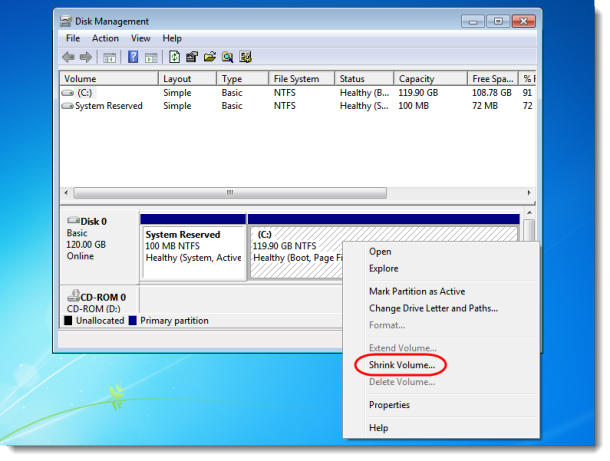Click the Healthy (B... status cell
610x461 pixels.
point(364,93)
